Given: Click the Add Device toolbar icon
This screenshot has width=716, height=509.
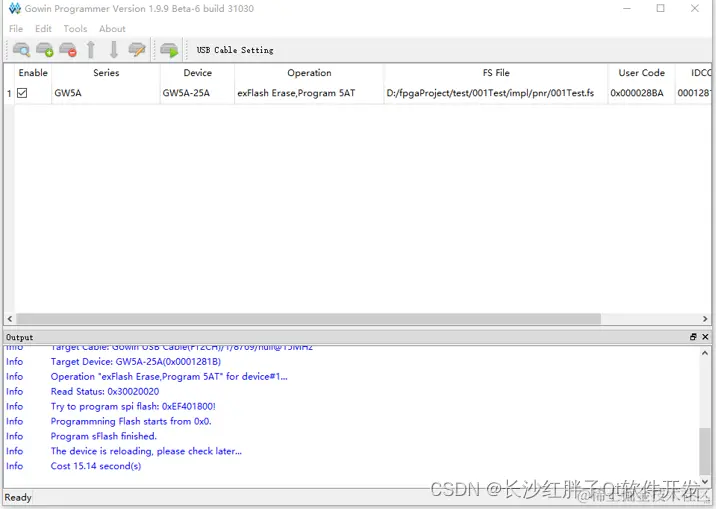Looking at the screenshot, I should [45, 50].
